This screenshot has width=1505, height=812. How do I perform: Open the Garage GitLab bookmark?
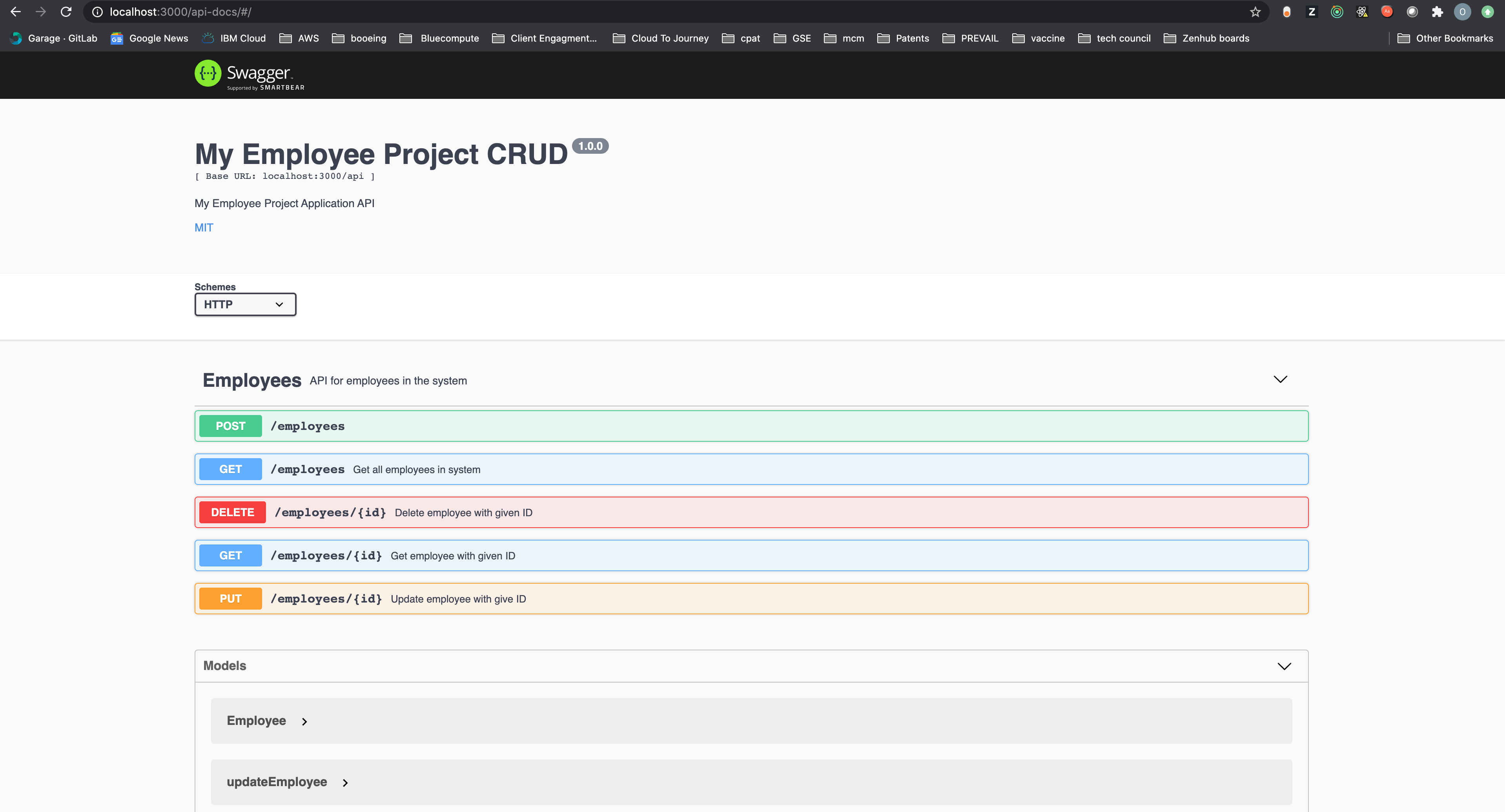[x=54, y=38]
